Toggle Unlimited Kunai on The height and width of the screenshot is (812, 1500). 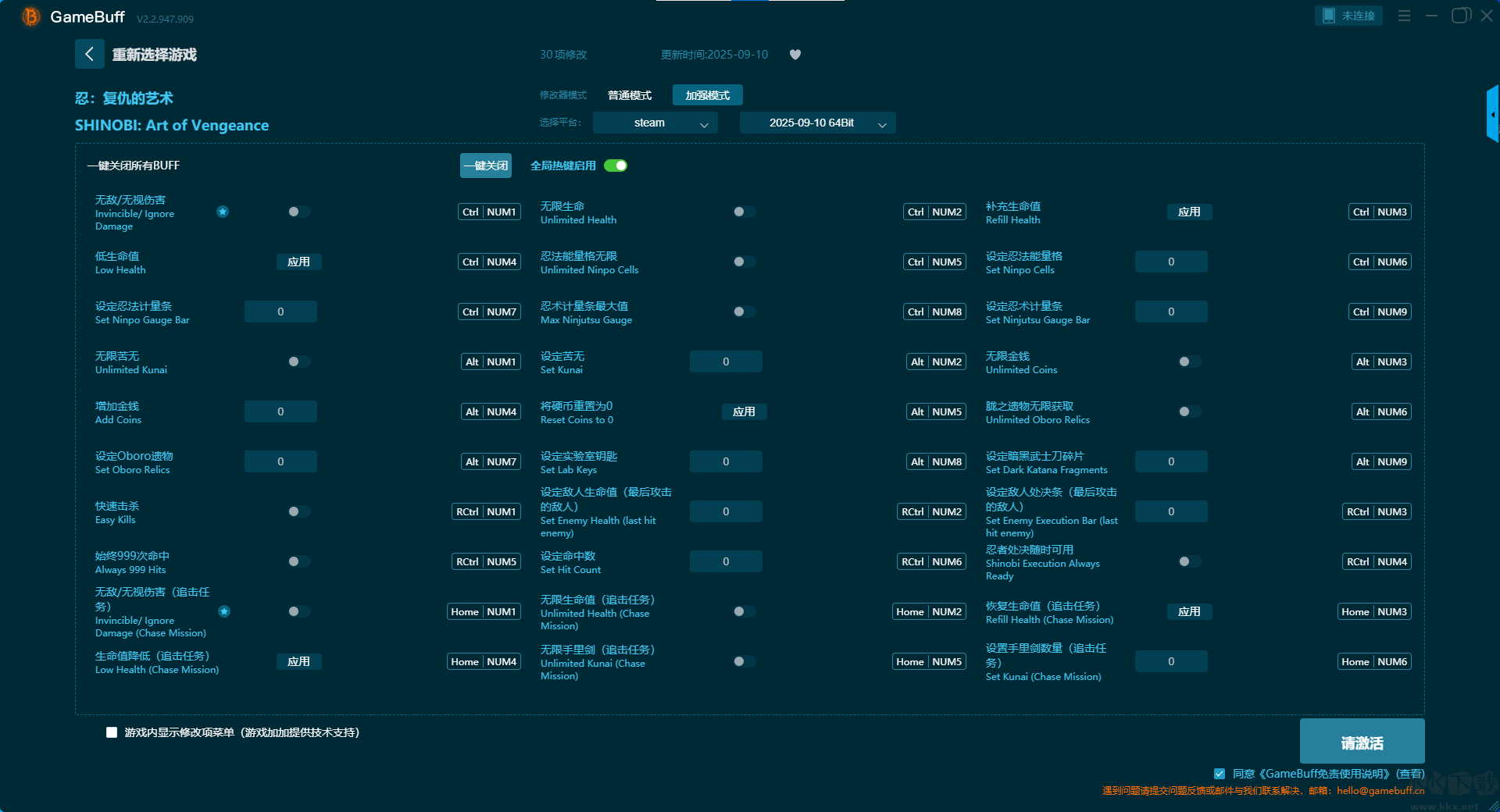point(298,361)
